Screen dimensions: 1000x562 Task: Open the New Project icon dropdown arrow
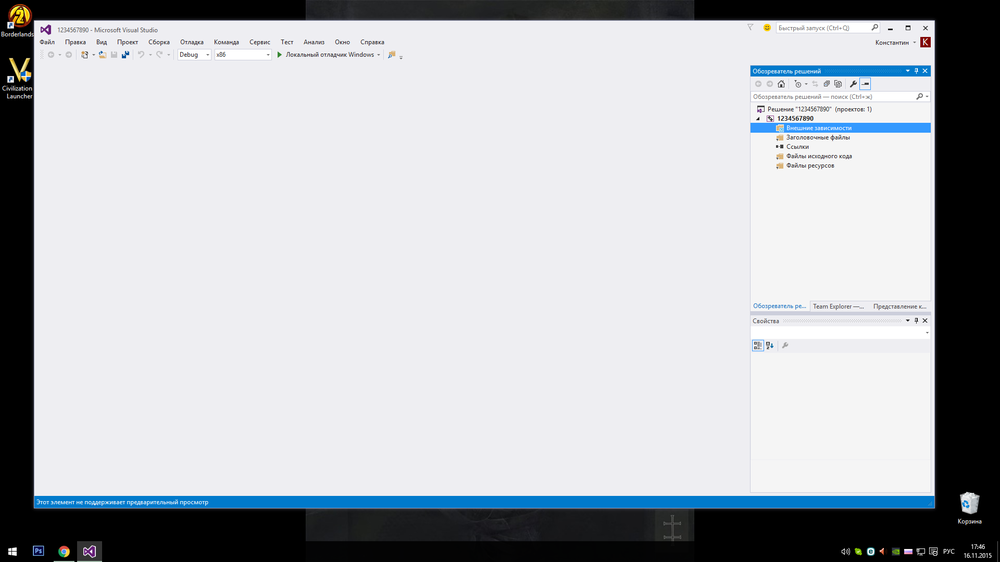tap(93, 55)
